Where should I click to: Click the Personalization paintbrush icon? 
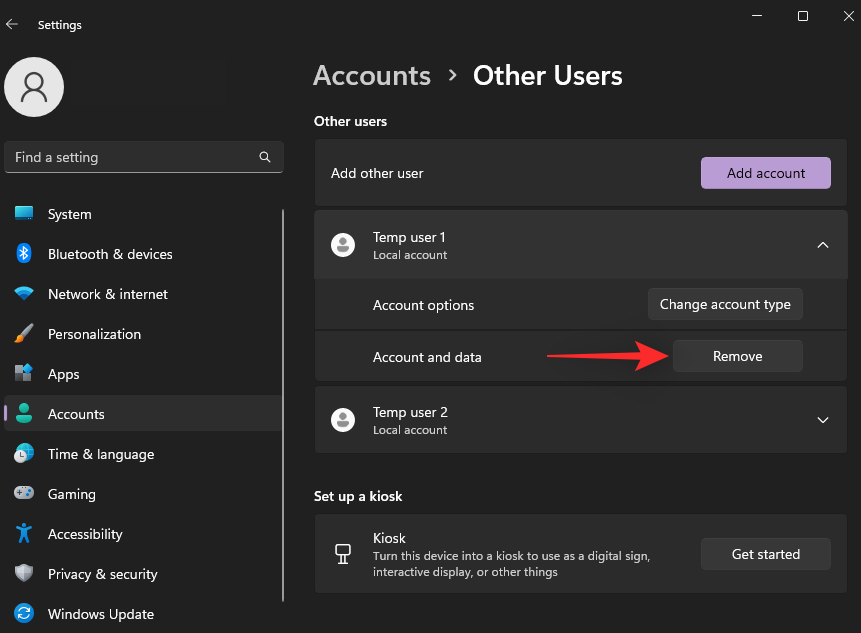coord(24,333)
